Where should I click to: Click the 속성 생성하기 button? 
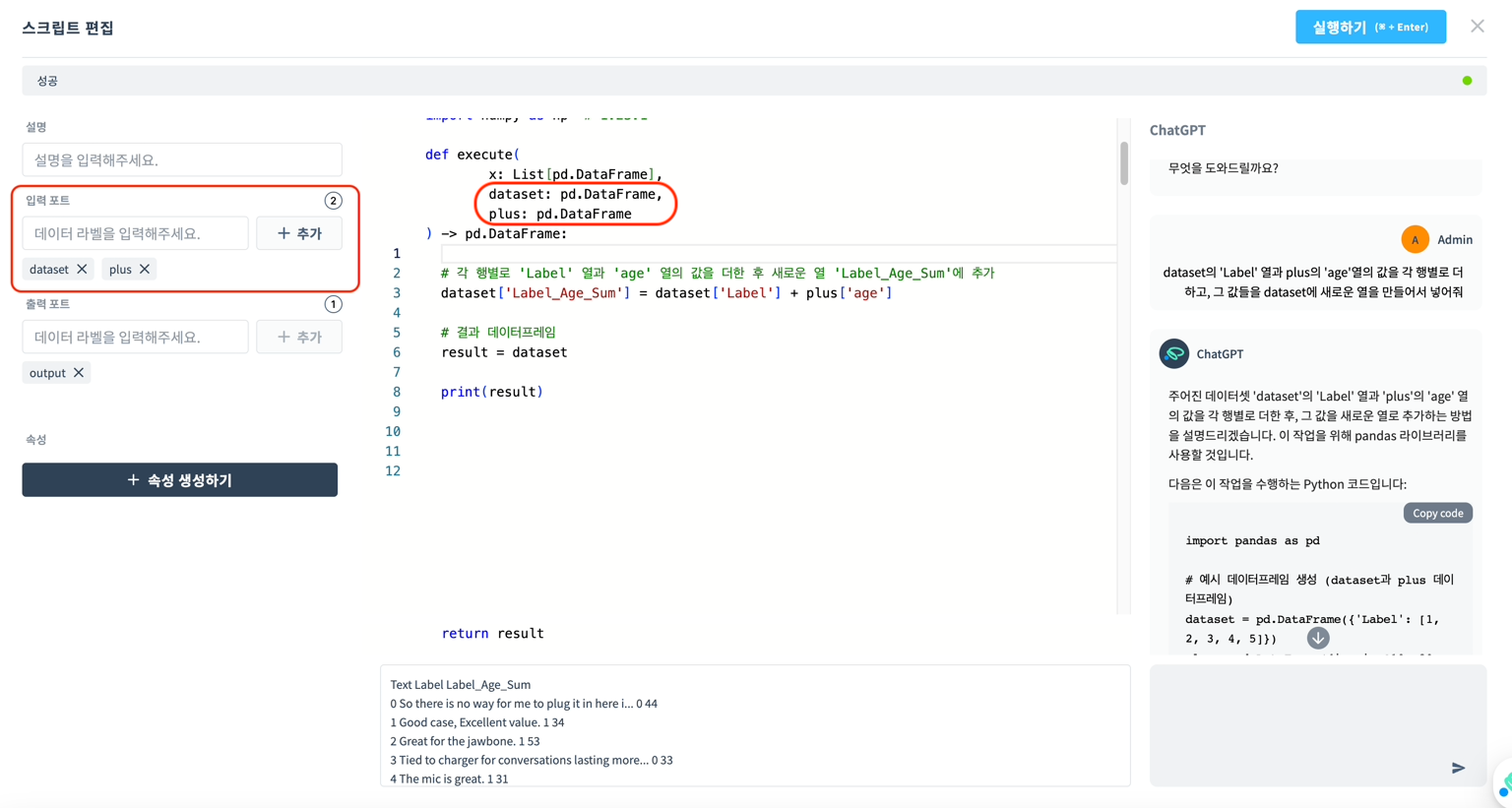[180, 480]
